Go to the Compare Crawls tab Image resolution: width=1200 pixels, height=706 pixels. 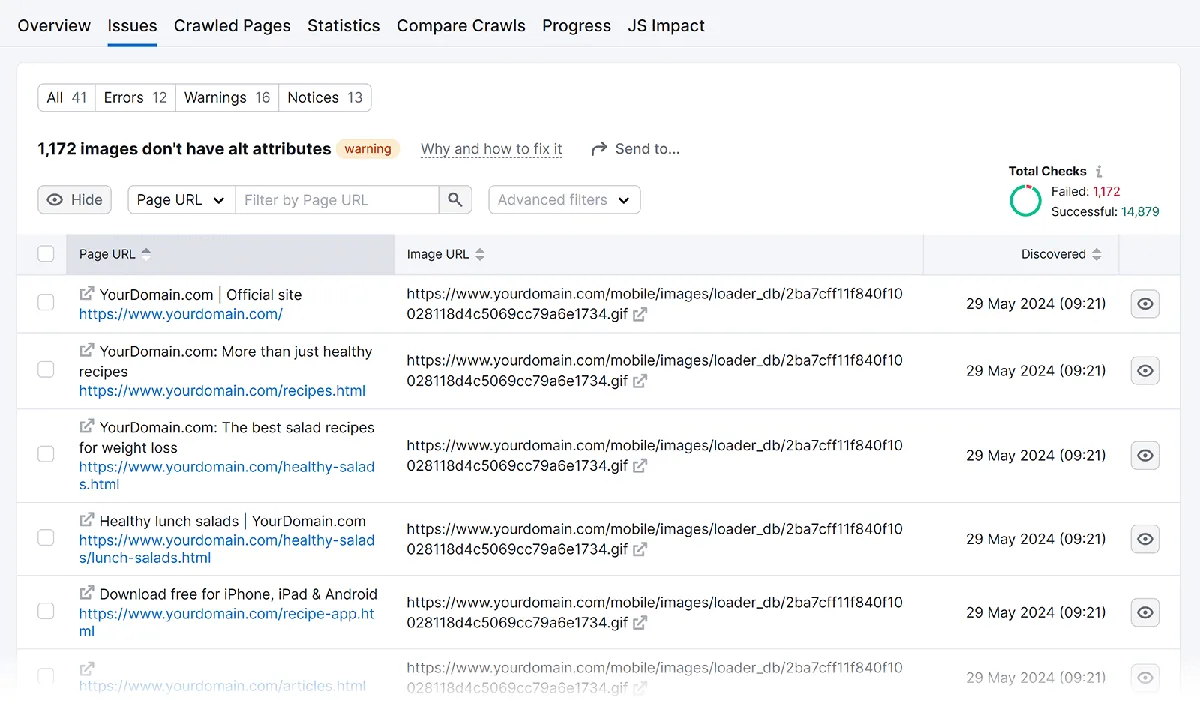[x=461, y=26]
